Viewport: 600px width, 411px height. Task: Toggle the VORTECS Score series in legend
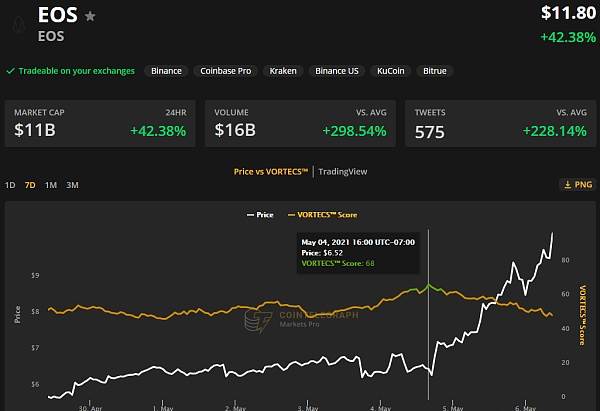point(323,215)
